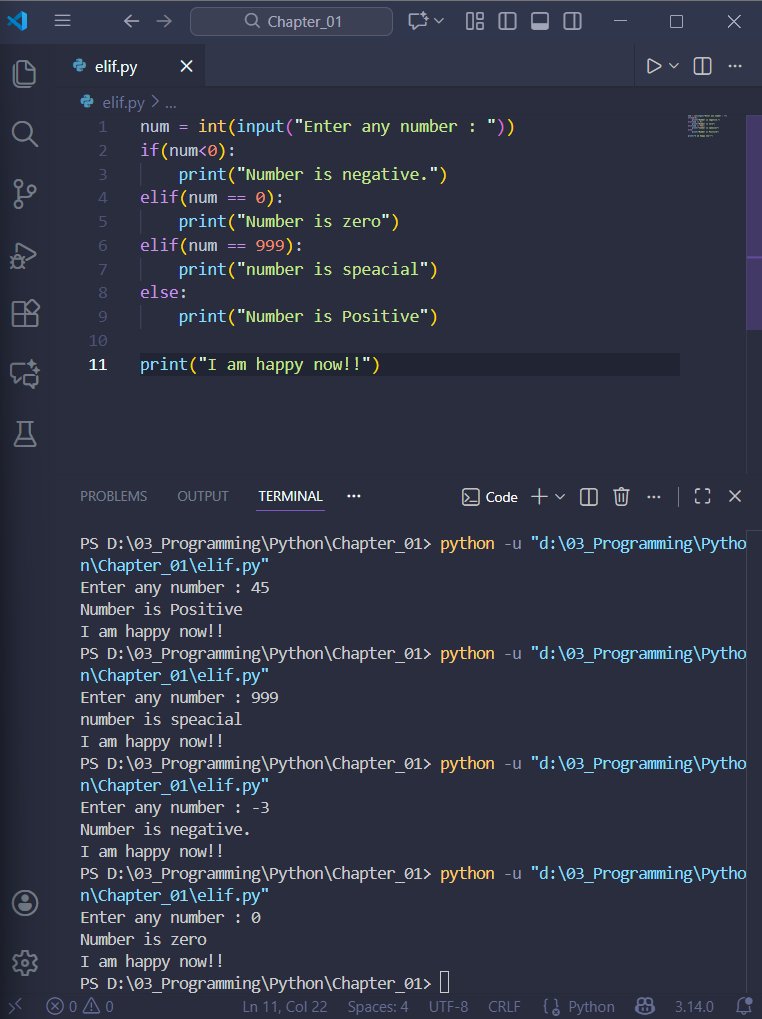Show additional panel views ellipsis

[353, 497]
